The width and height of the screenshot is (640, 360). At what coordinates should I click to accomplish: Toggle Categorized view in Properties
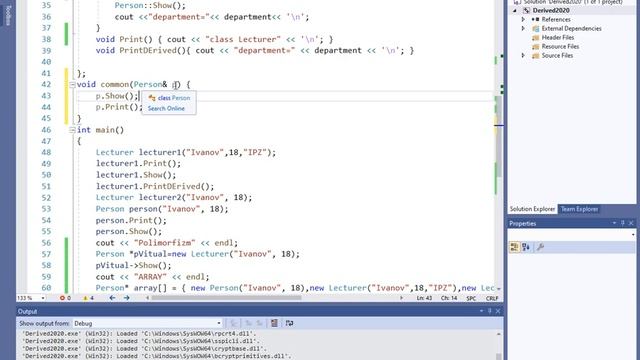514,247
